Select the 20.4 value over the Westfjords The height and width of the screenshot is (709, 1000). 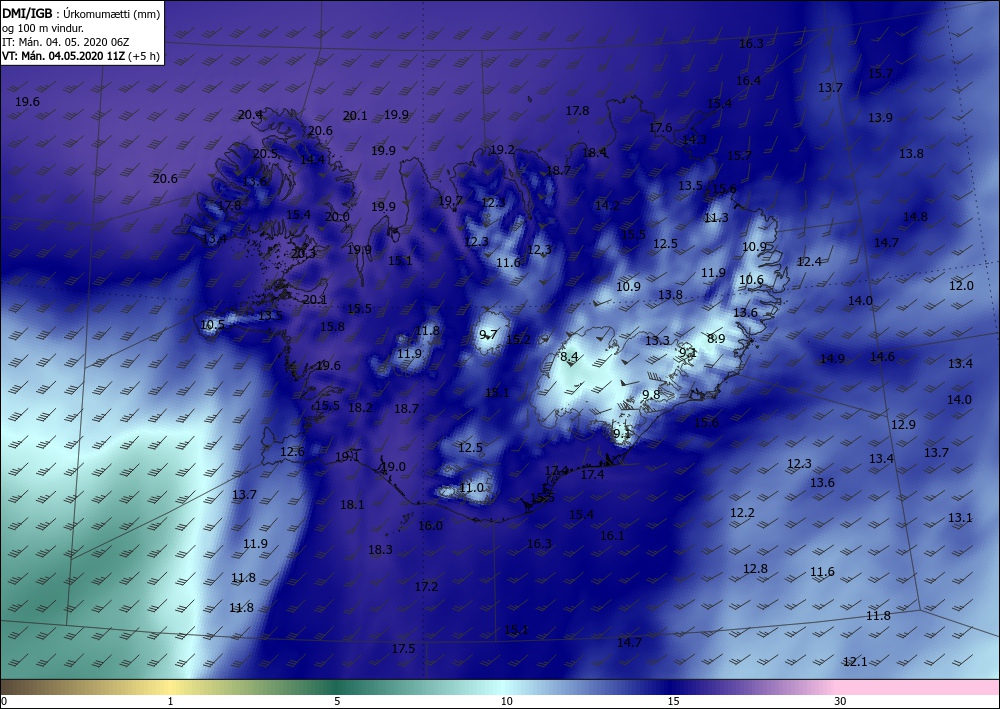250,115
